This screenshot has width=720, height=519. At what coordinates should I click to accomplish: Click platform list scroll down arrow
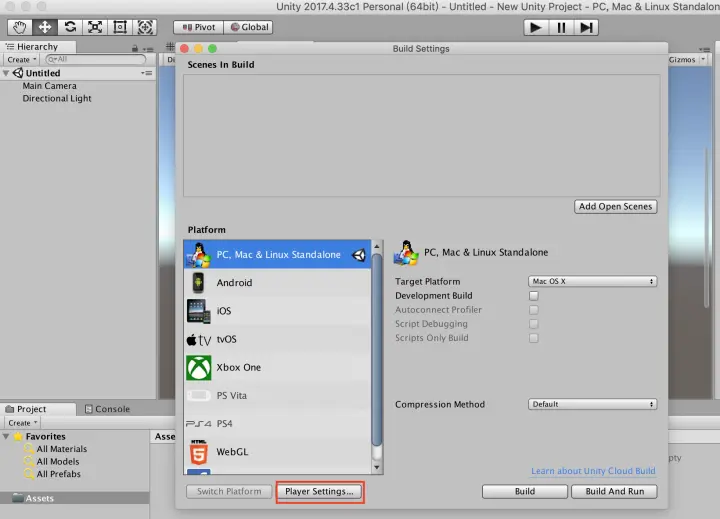pyautogui.click(x=377, y=468)
